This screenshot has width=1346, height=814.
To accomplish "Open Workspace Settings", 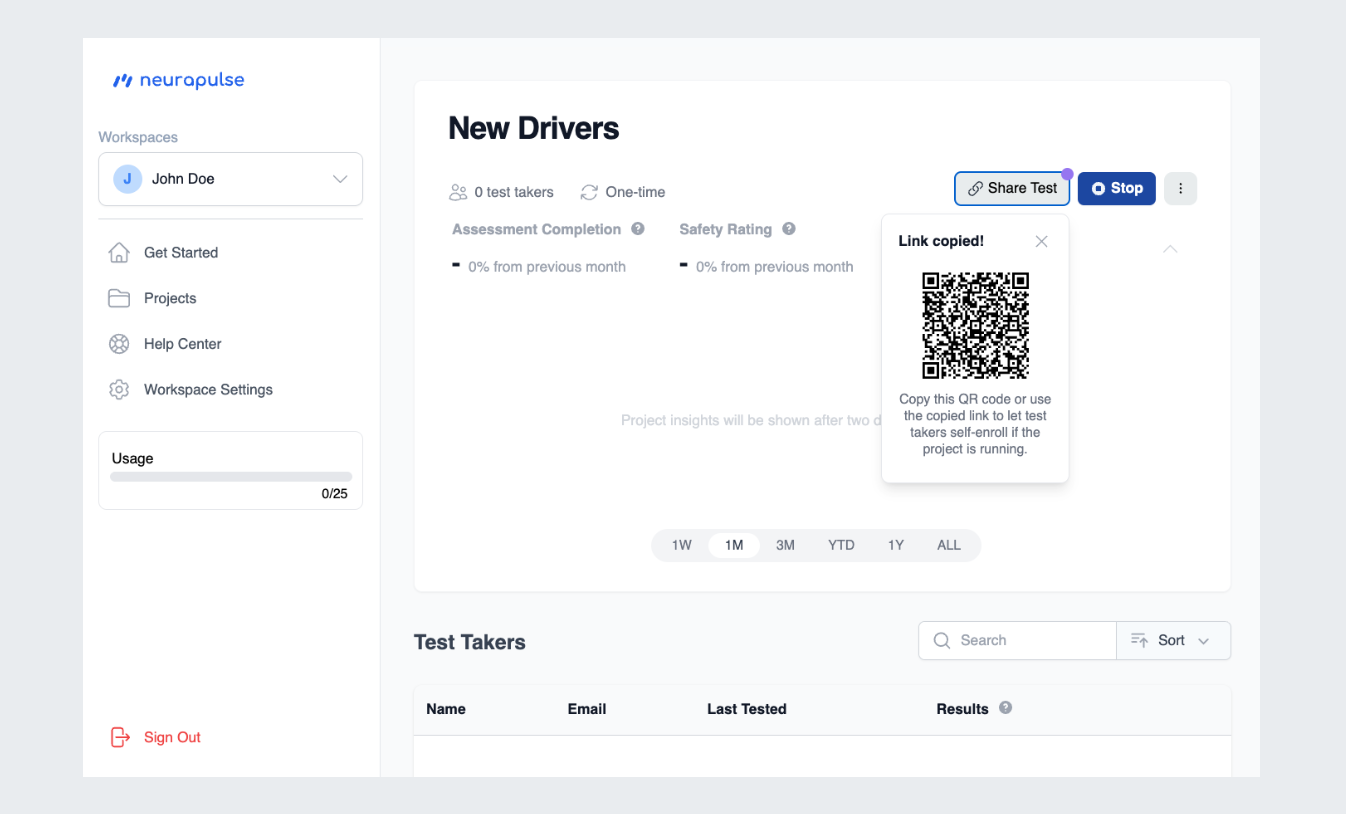I will [208, 390].
